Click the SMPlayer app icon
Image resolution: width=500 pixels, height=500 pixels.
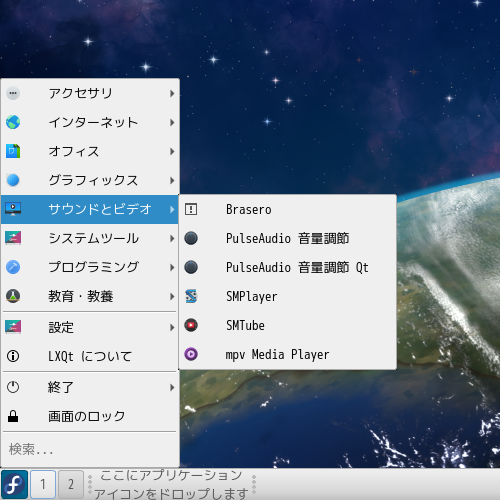[191, 296]
